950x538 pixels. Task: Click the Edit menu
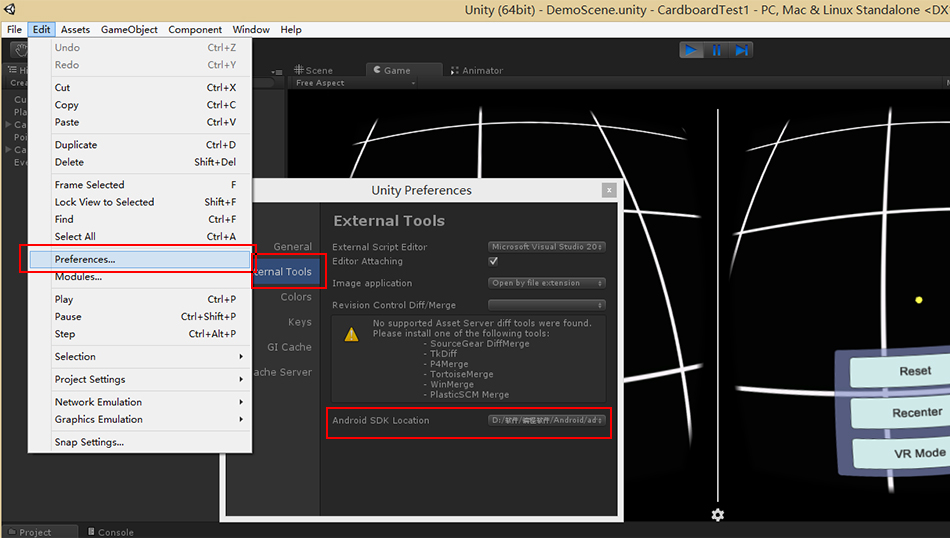(41, 29)
